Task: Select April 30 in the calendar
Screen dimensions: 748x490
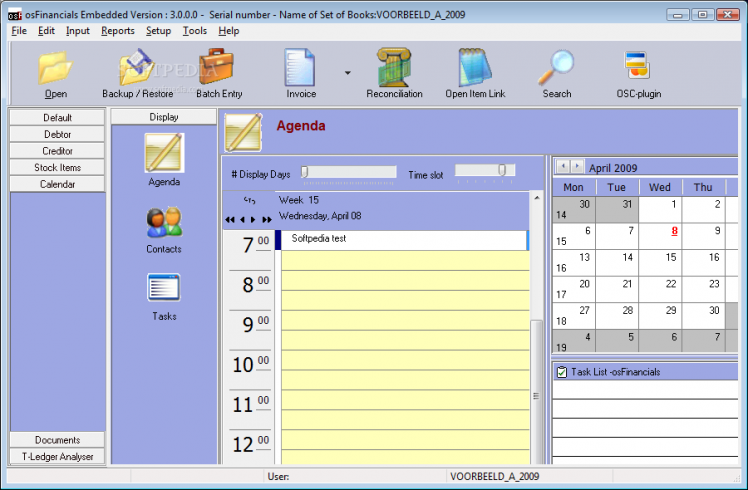Action: (x=703, y=315)
